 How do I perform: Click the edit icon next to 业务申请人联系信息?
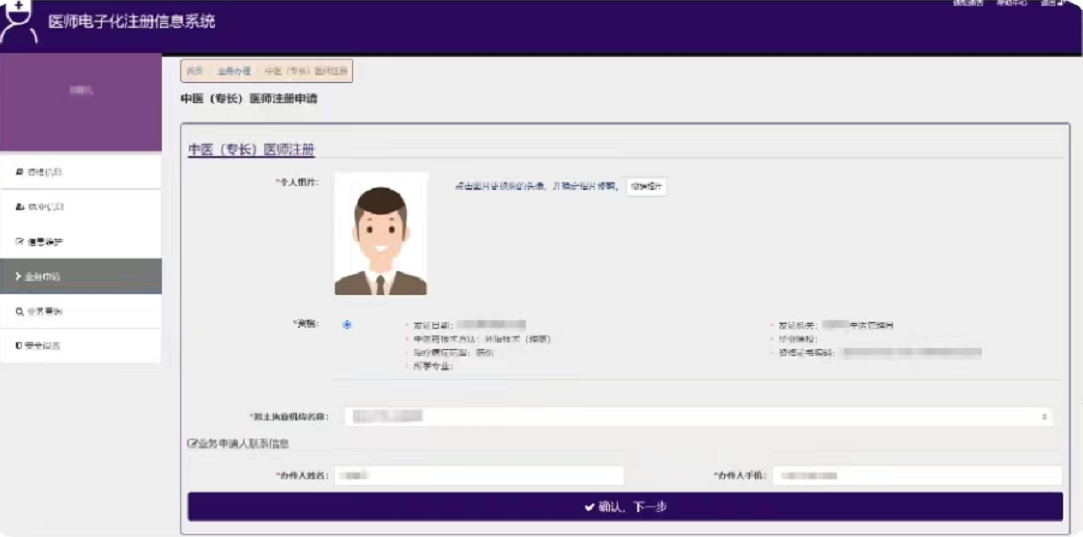192,444
